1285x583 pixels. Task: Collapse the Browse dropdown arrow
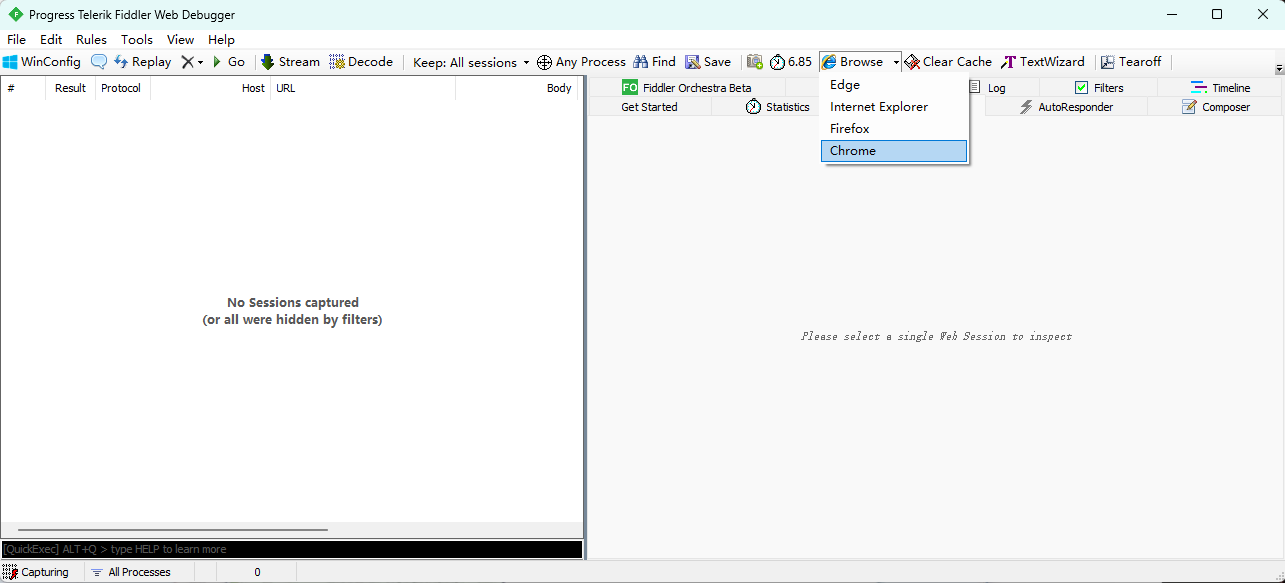(896, 62)
